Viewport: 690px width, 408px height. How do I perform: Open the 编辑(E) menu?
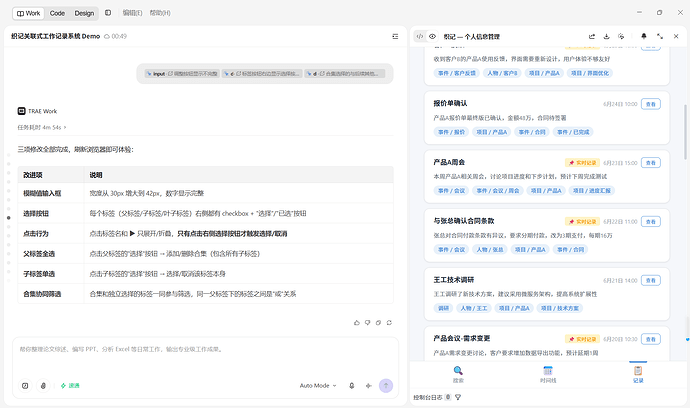pyautogui.click(x=132, y=13)
